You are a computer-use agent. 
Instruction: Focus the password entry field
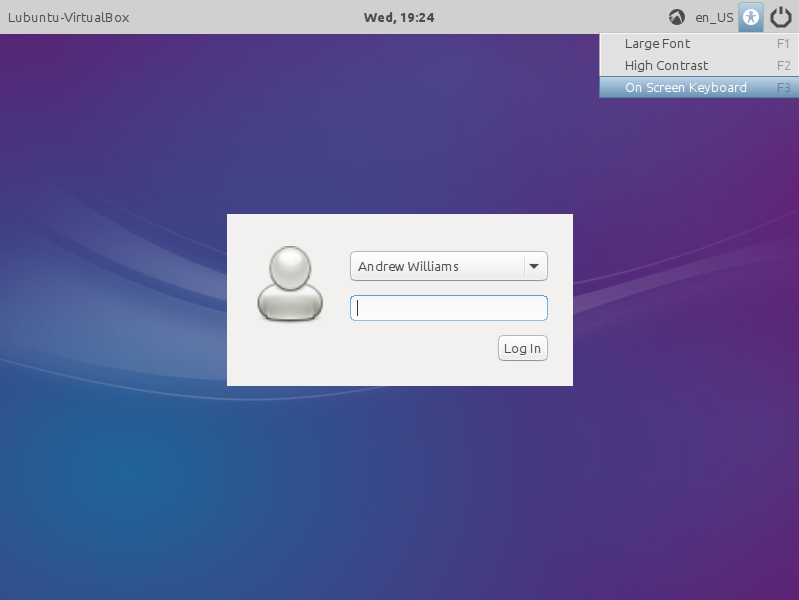448,308
